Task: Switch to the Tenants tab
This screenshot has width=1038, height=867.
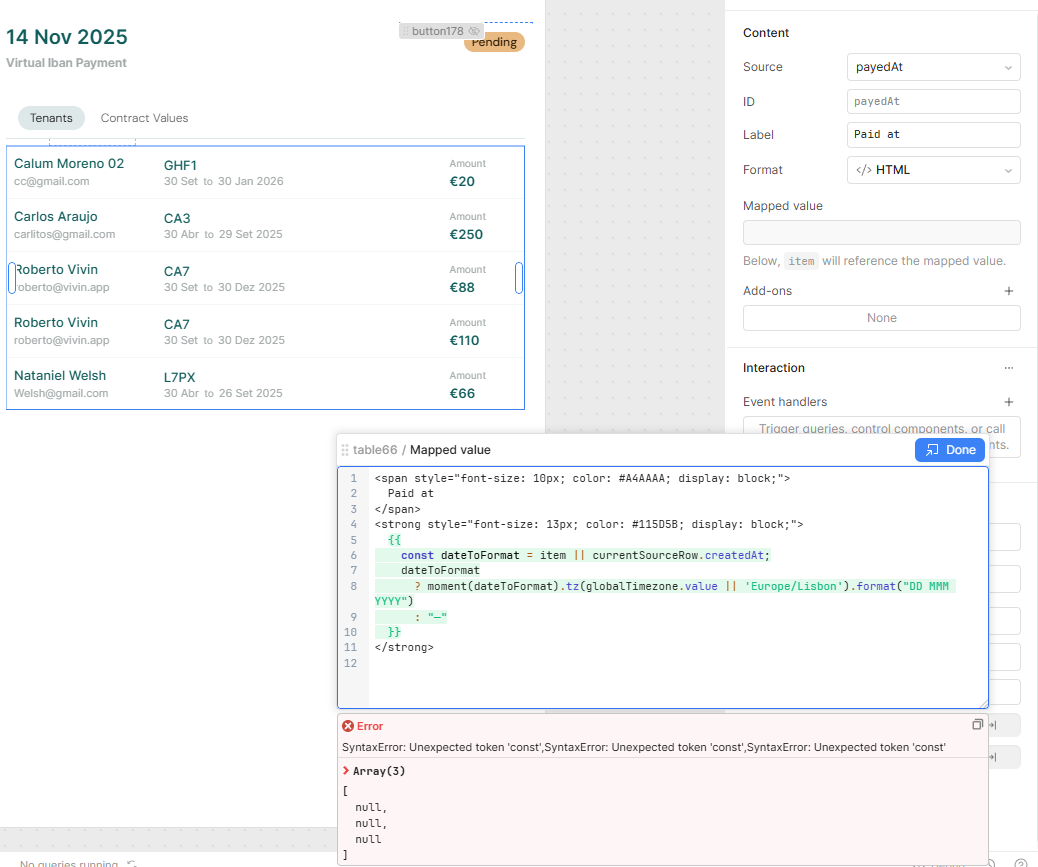Action: (51, 118)
